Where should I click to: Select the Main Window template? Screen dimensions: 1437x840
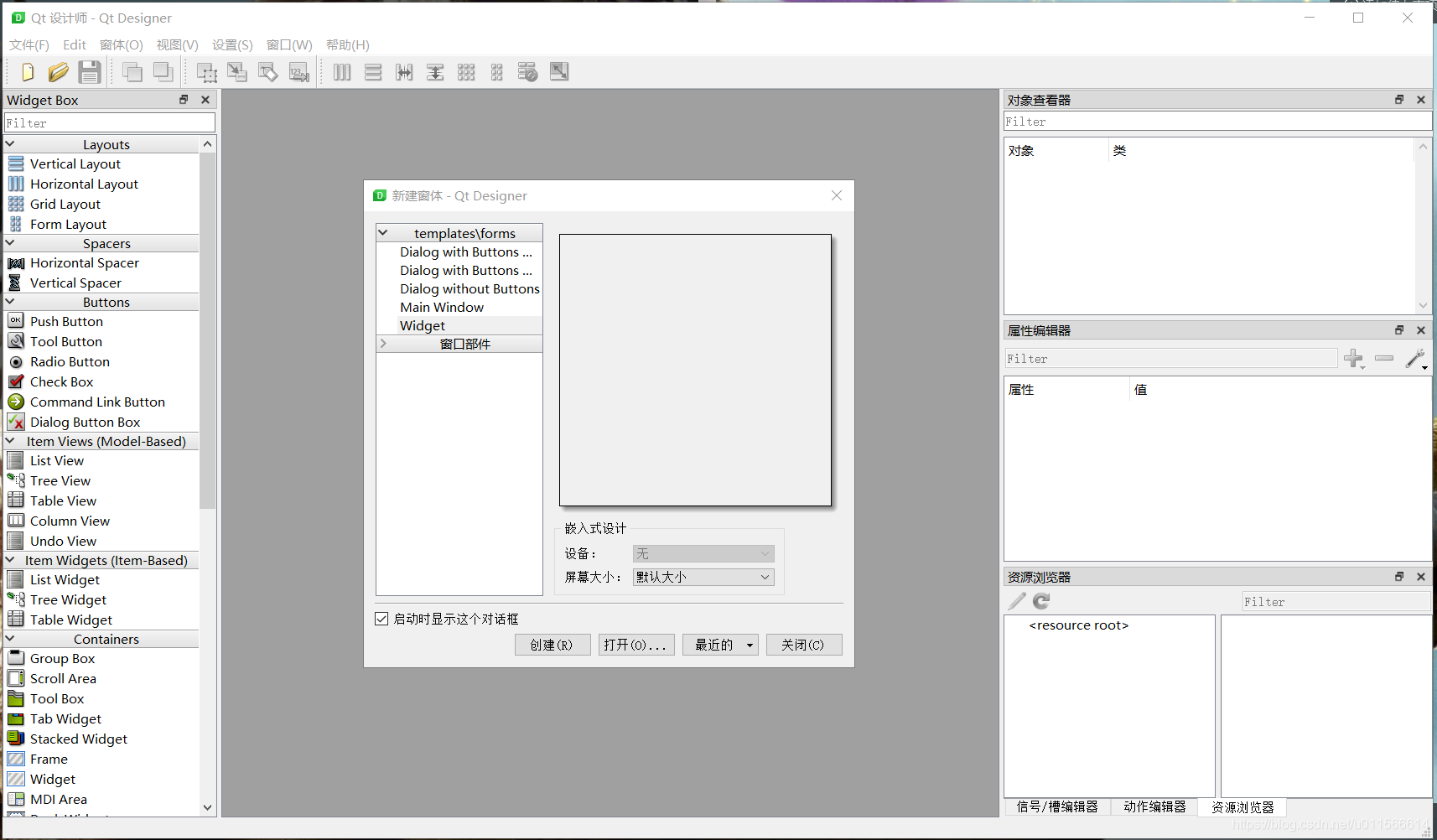[x=442, y=307]
